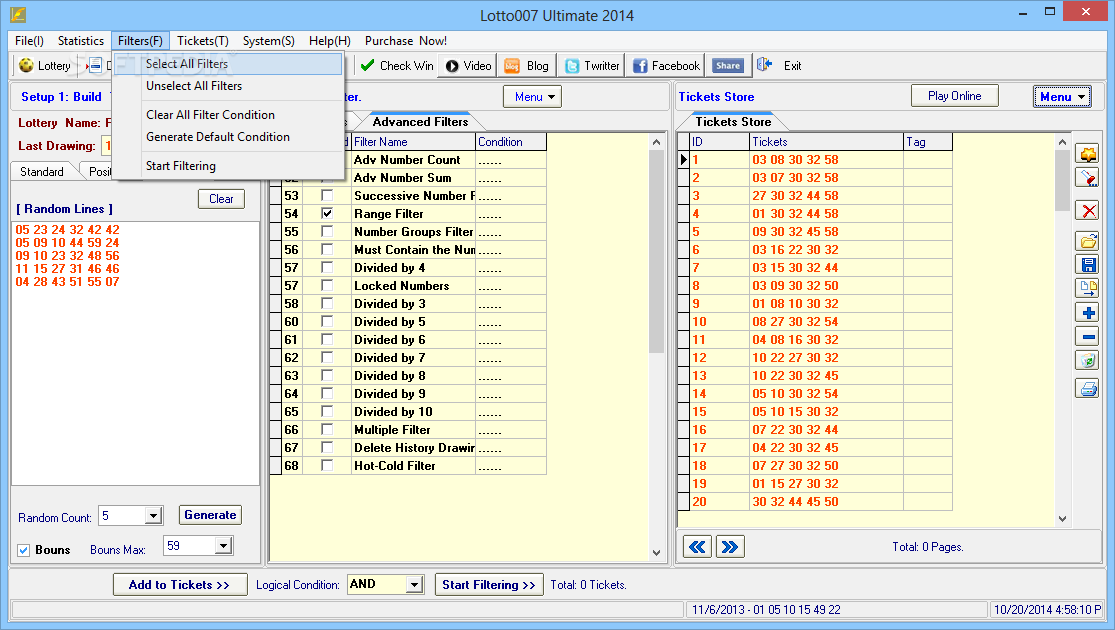Image resolution: width=1115 pixels, height=630 pixels.
Task: Choose Clear All Filter Condition entry
Action: click(228, 115)
